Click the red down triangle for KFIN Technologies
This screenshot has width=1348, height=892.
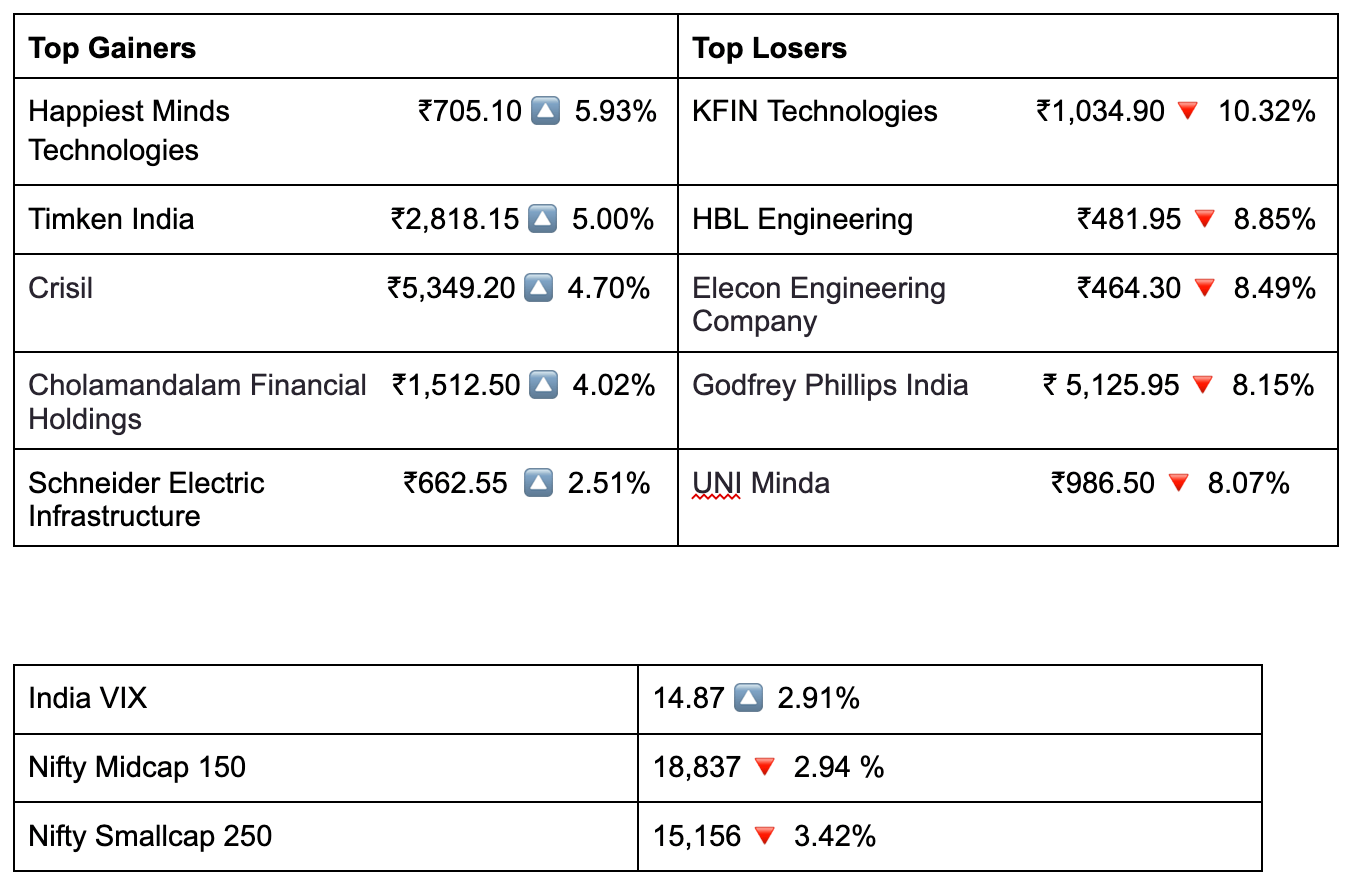tap(1187, 111)
